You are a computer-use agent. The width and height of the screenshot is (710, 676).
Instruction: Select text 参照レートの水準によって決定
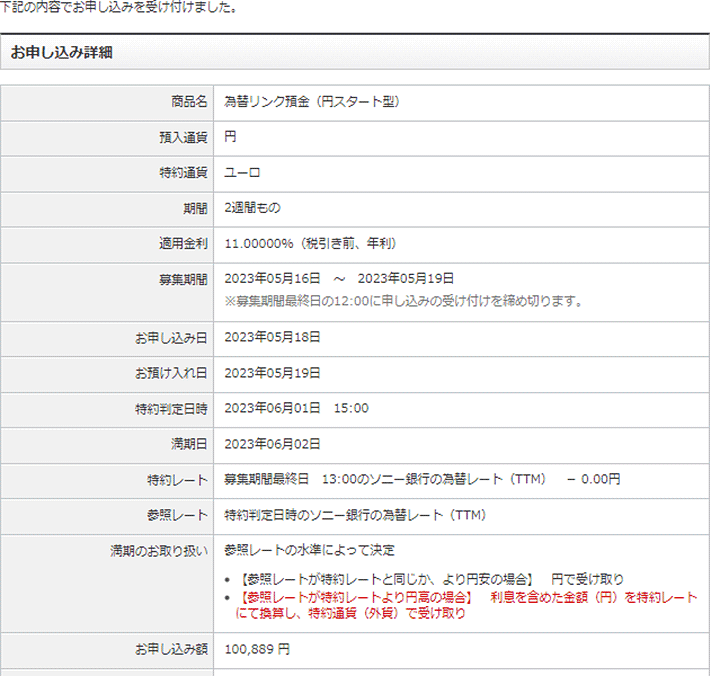click(x=310, y=550)
